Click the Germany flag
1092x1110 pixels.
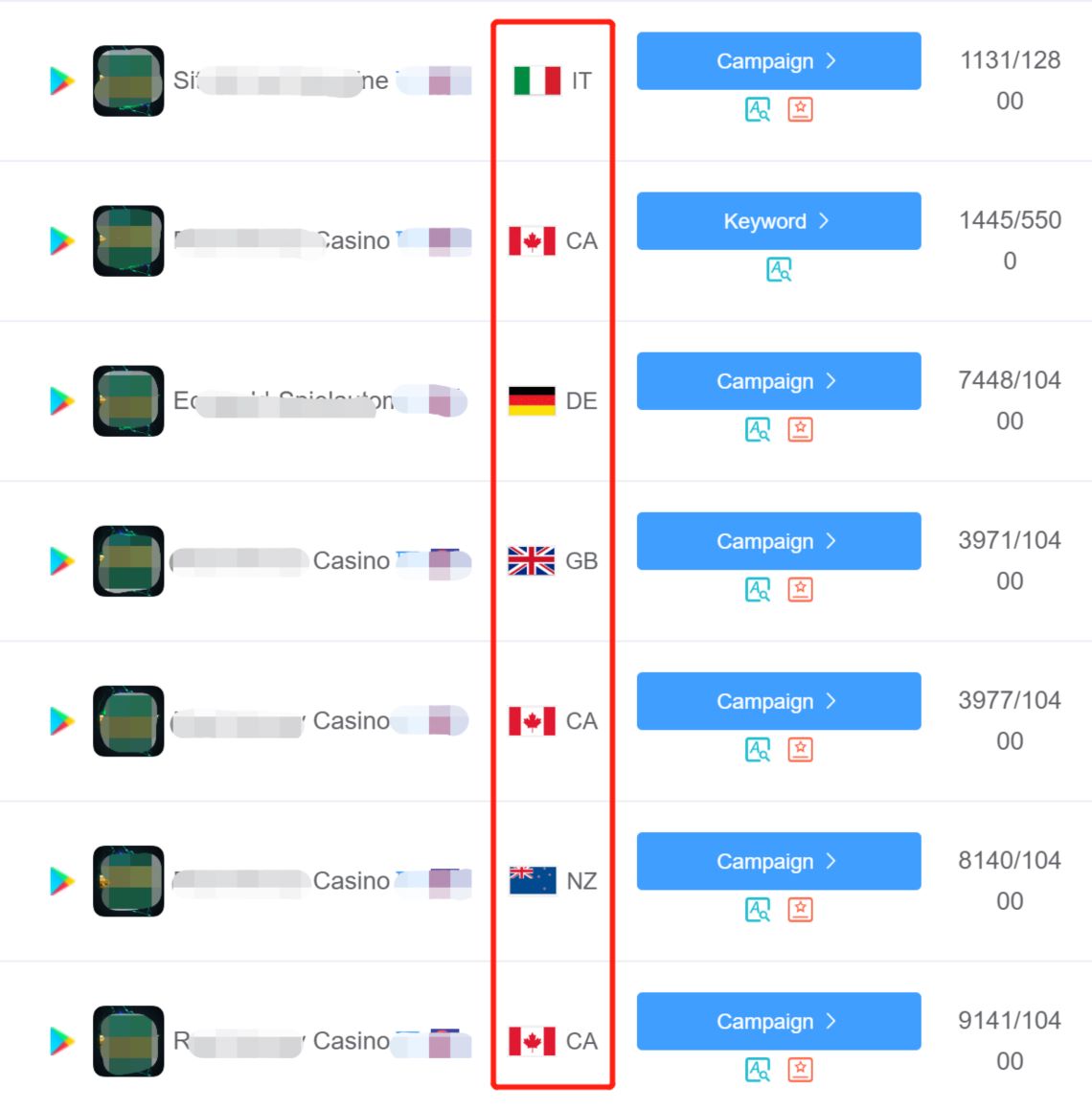pos(532,401)
